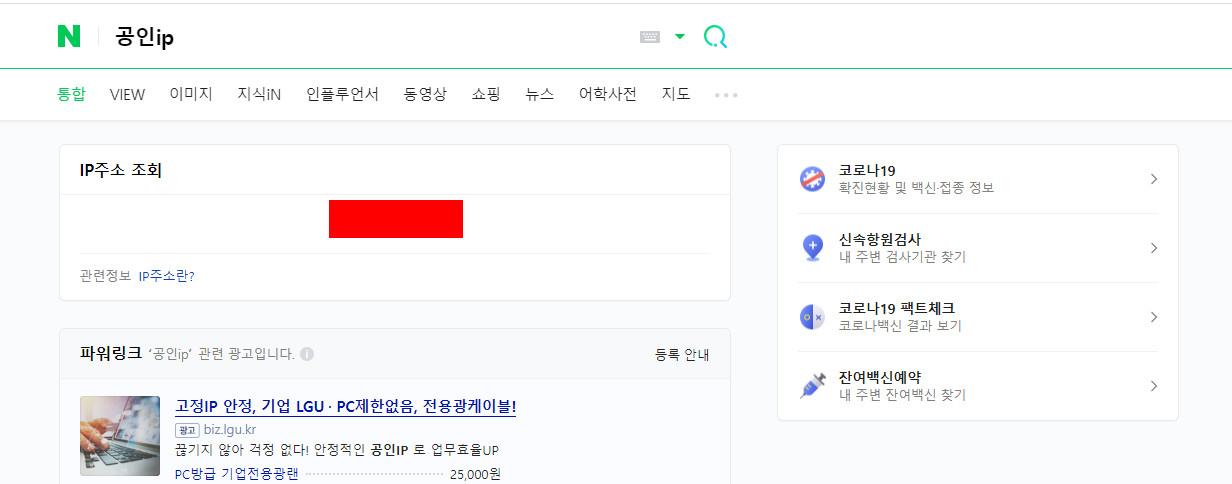Open the PC방급 기업전용광랜 link
Screen dimensions: 1232x484
(236, 474)
